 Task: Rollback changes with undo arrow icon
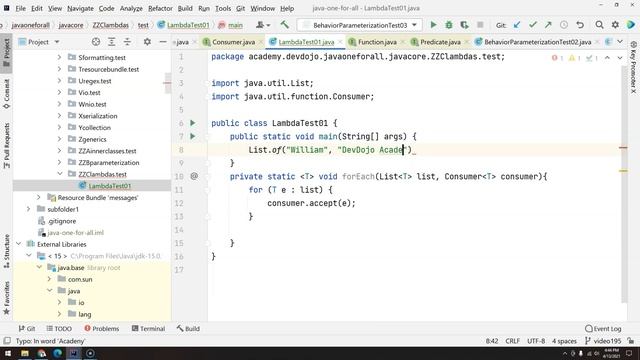point(580,25)
